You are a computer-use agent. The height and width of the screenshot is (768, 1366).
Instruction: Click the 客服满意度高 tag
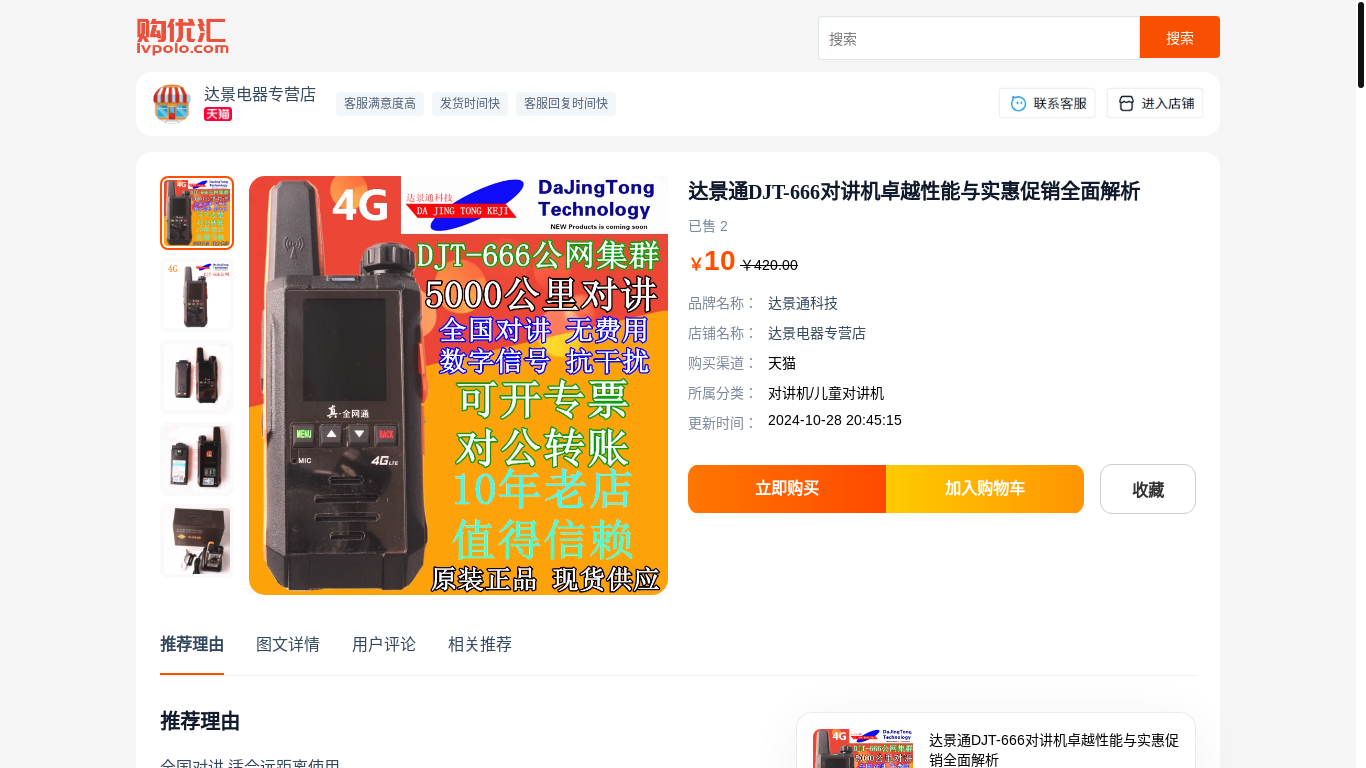380,103
